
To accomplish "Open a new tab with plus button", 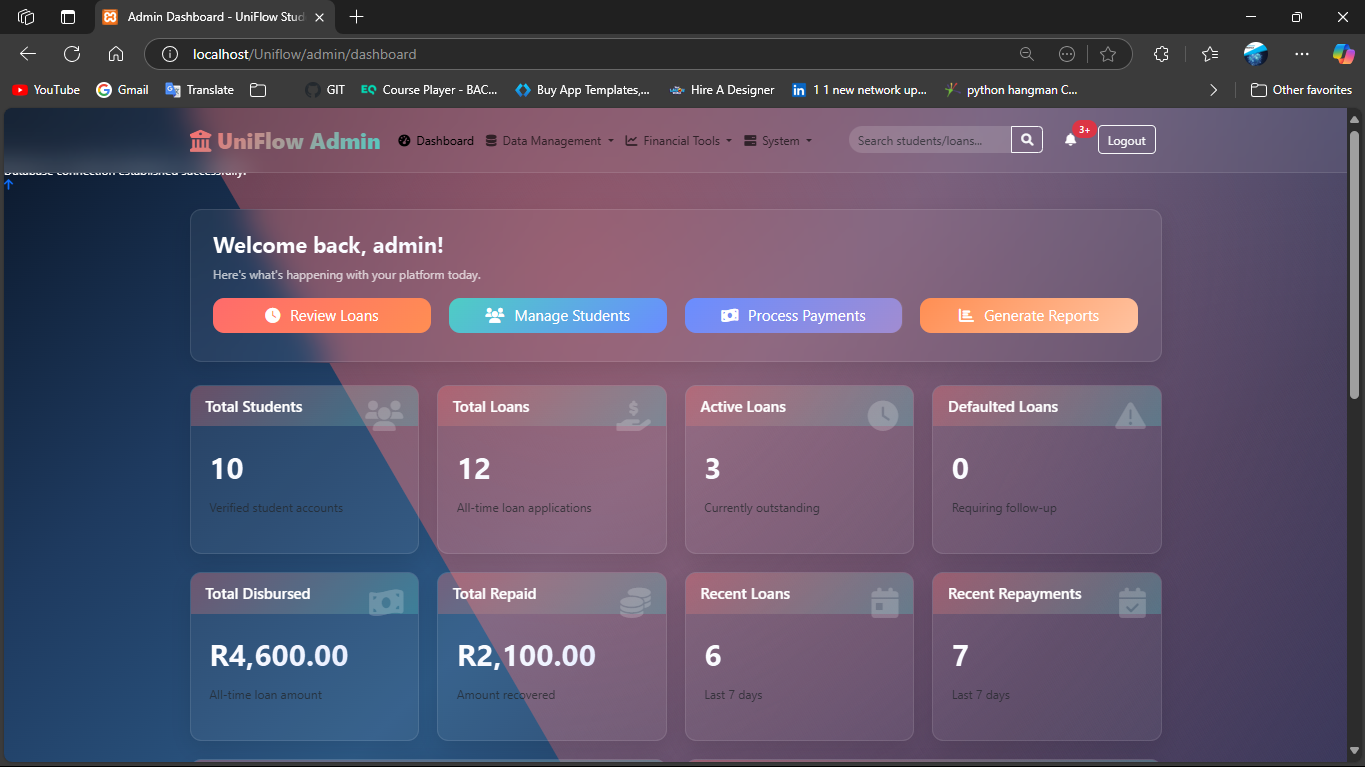I will tap(356, 17).
